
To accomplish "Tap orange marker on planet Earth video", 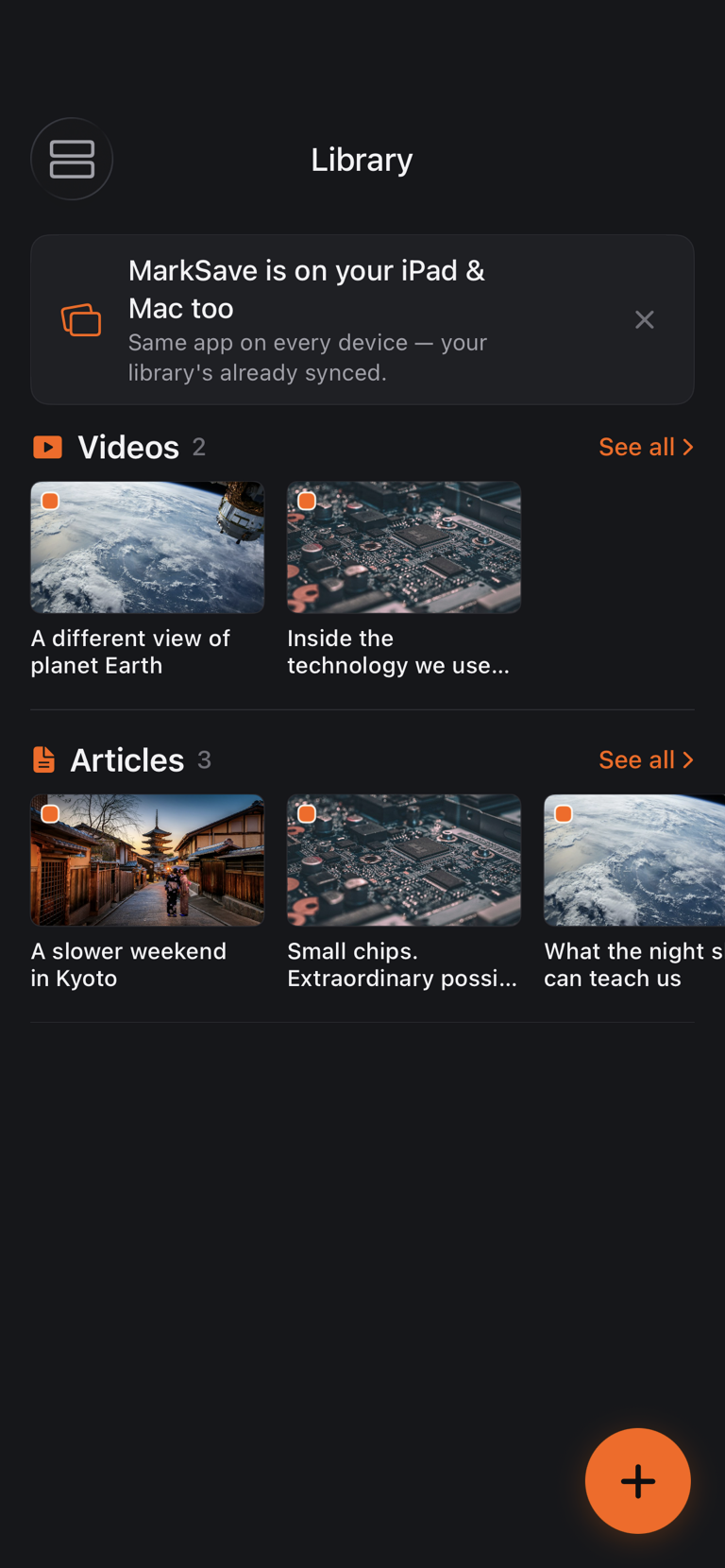I will click(51, 501).
